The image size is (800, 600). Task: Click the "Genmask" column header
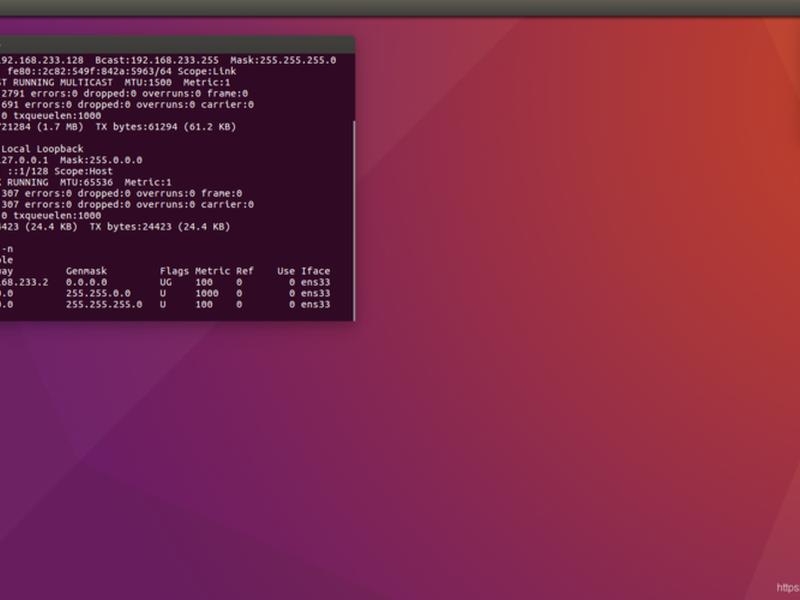pos(86,271)
